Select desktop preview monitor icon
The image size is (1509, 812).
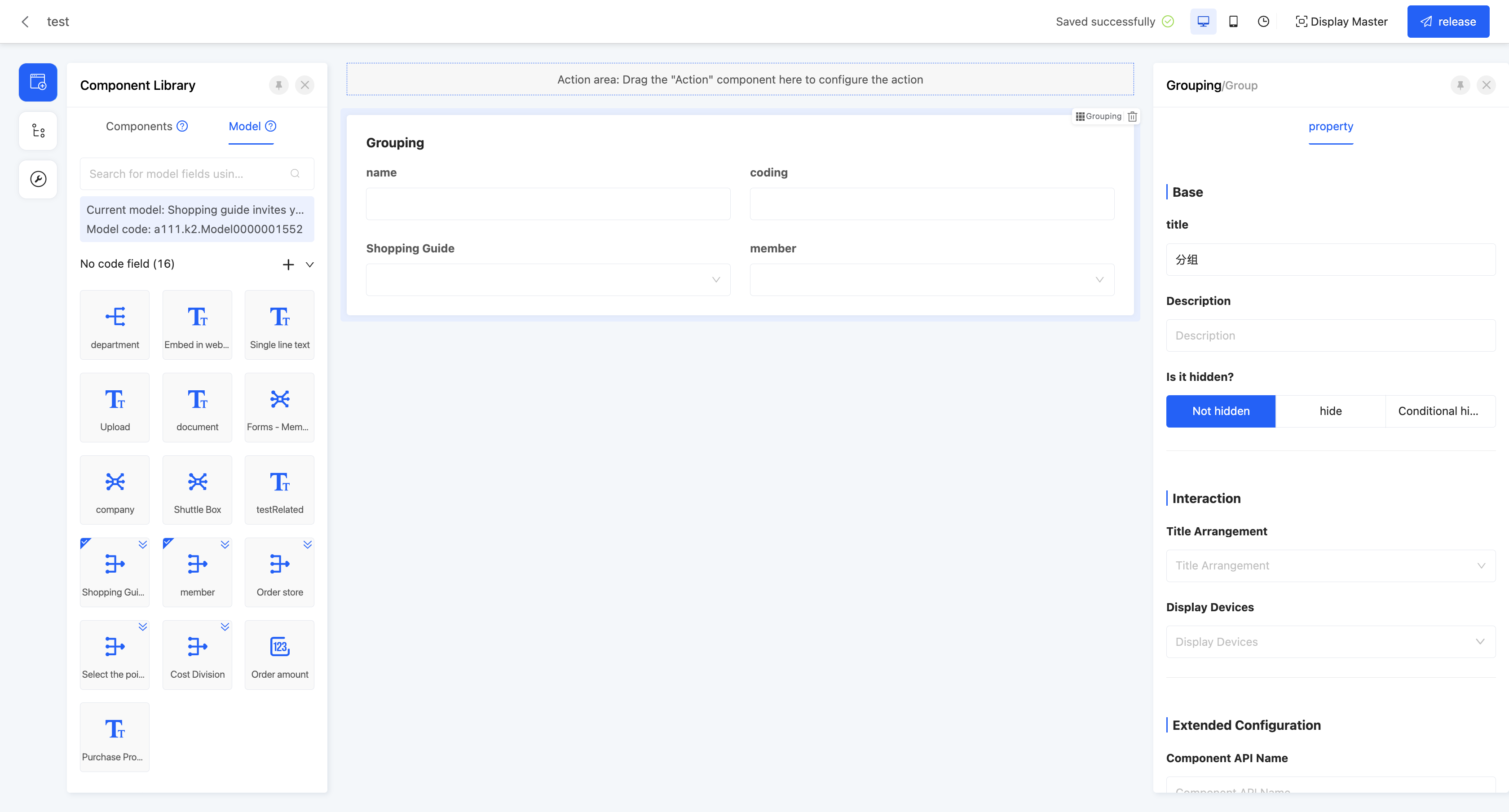(x=1203, y=22)
